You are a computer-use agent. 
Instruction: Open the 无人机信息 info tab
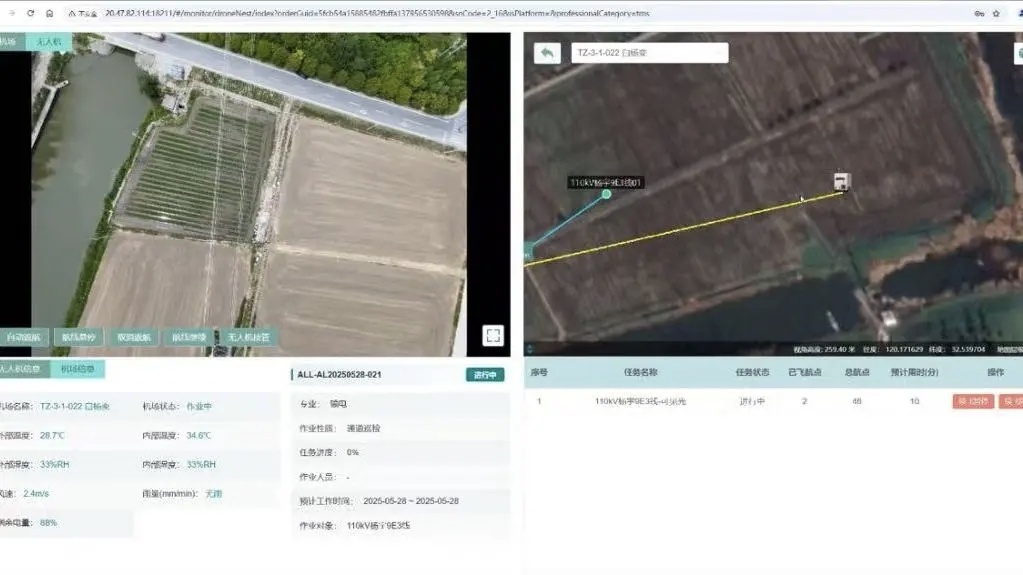(x=23, y=369)
